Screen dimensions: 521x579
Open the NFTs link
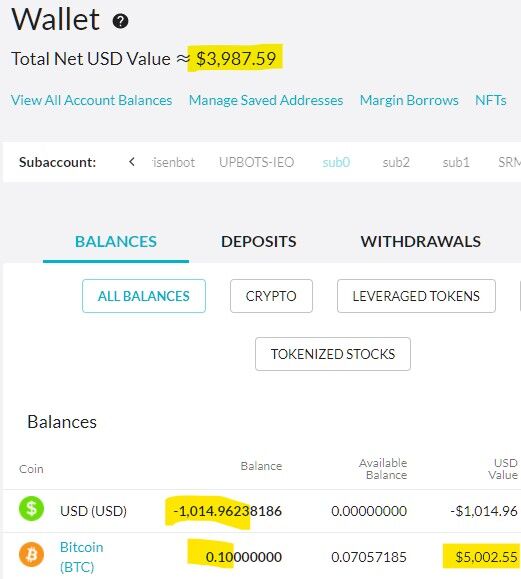click(x=491, y=100)
